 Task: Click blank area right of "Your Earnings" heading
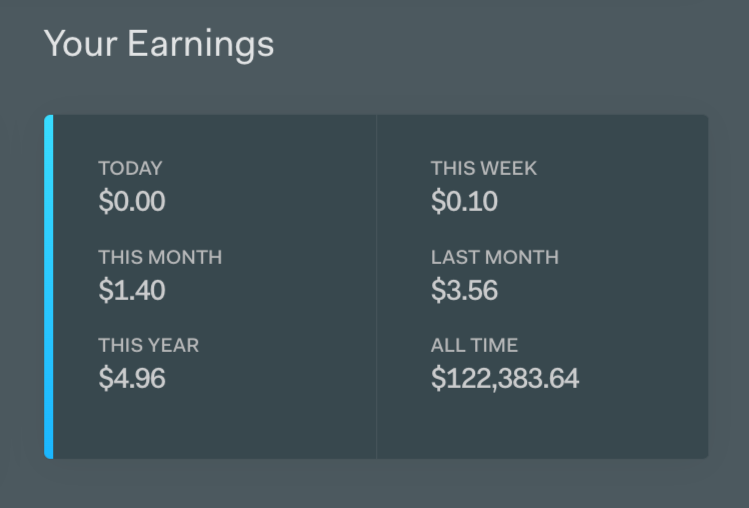tap(500, 45)
